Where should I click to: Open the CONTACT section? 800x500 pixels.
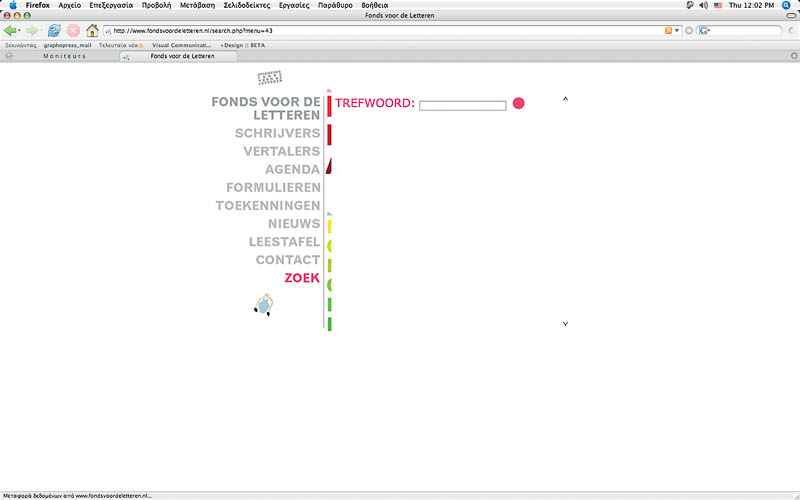[288, 260]
